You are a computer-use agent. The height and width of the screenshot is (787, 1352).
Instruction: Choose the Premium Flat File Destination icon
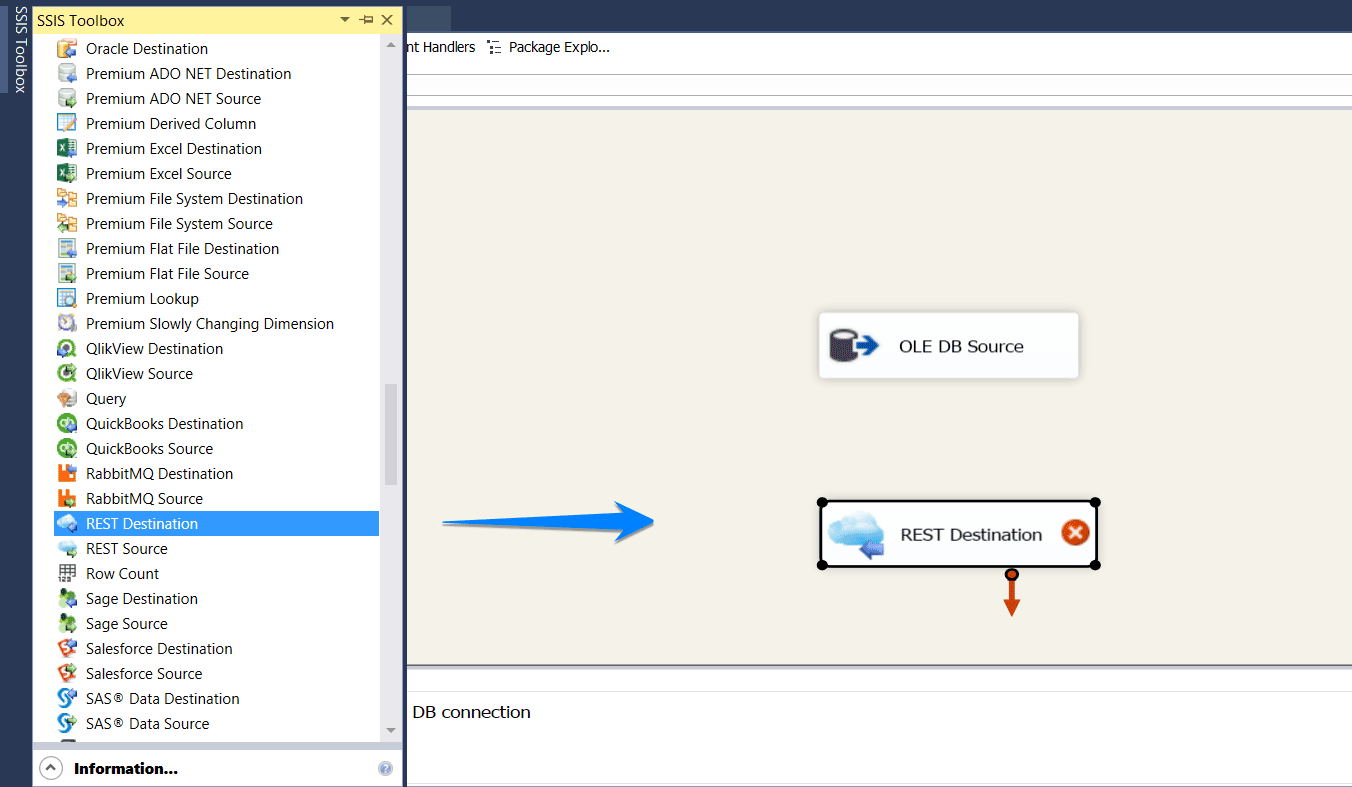point(67,248)
